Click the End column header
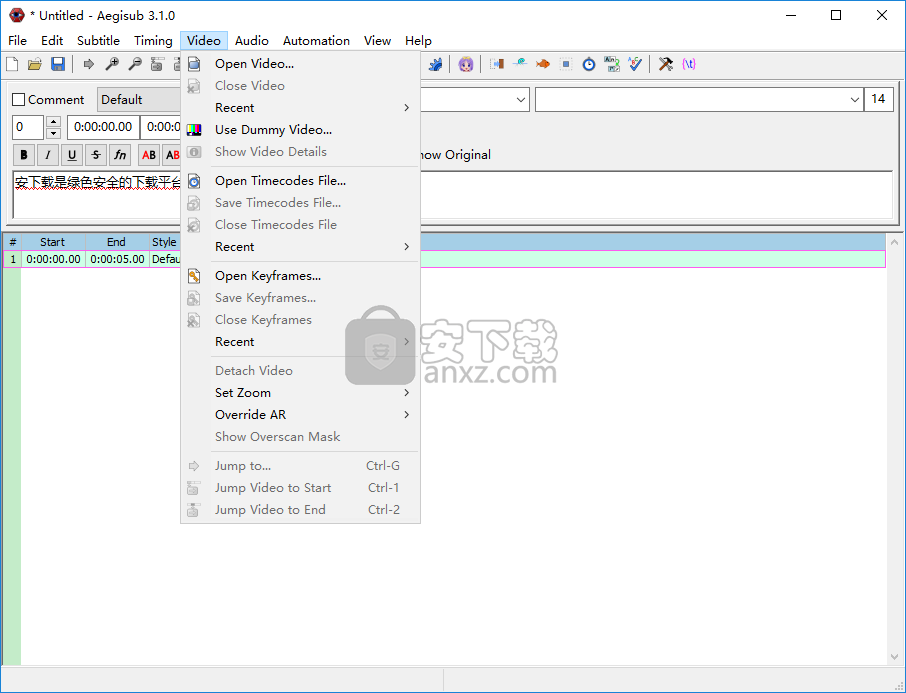Image resolution: width=906 pixels, height=693 pixels. (x=117, y=242)
